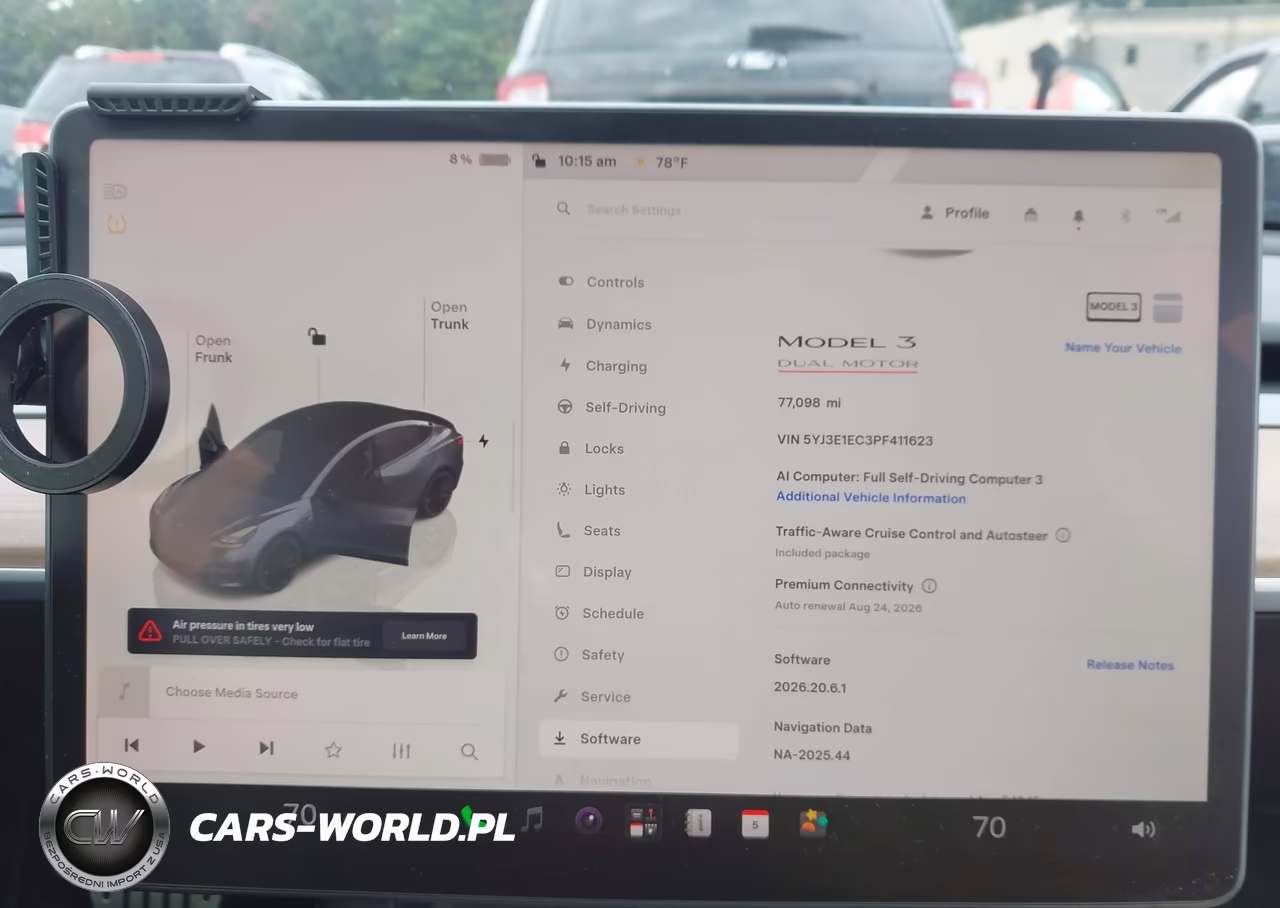The image size is (1280, 908).
Task: Open the Toybox app in bottom bar
Action: tap(813, 823)
